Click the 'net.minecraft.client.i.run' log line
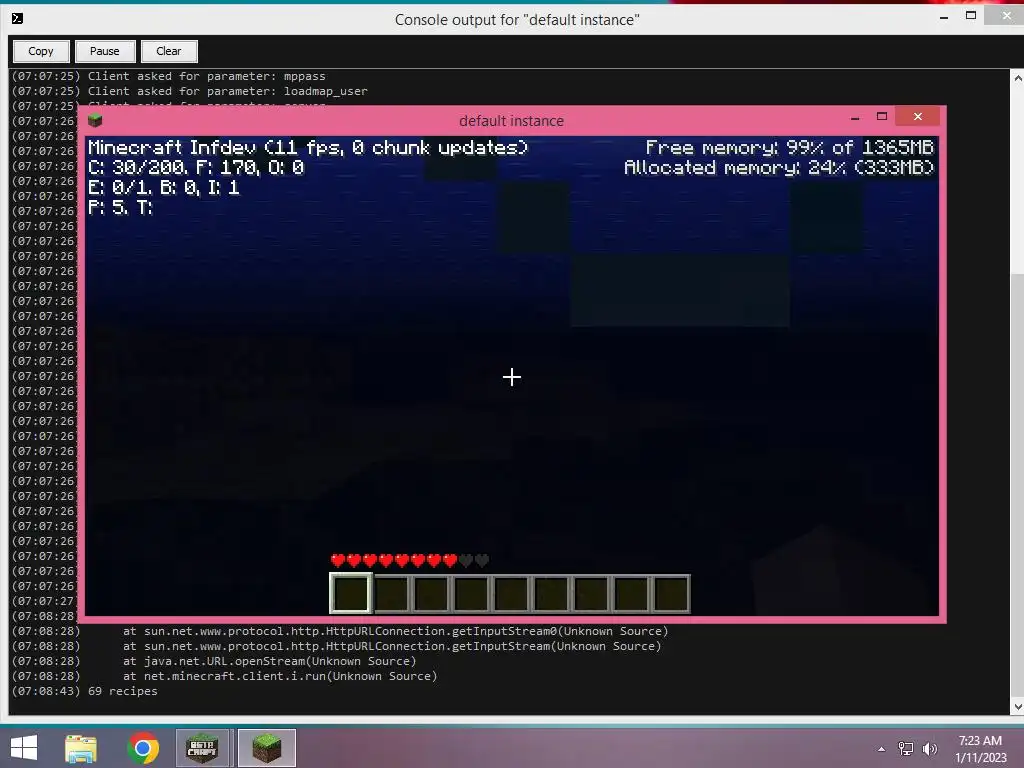Image resolution: width=1024 pixels, height=768 pixels. coord(225,676)
